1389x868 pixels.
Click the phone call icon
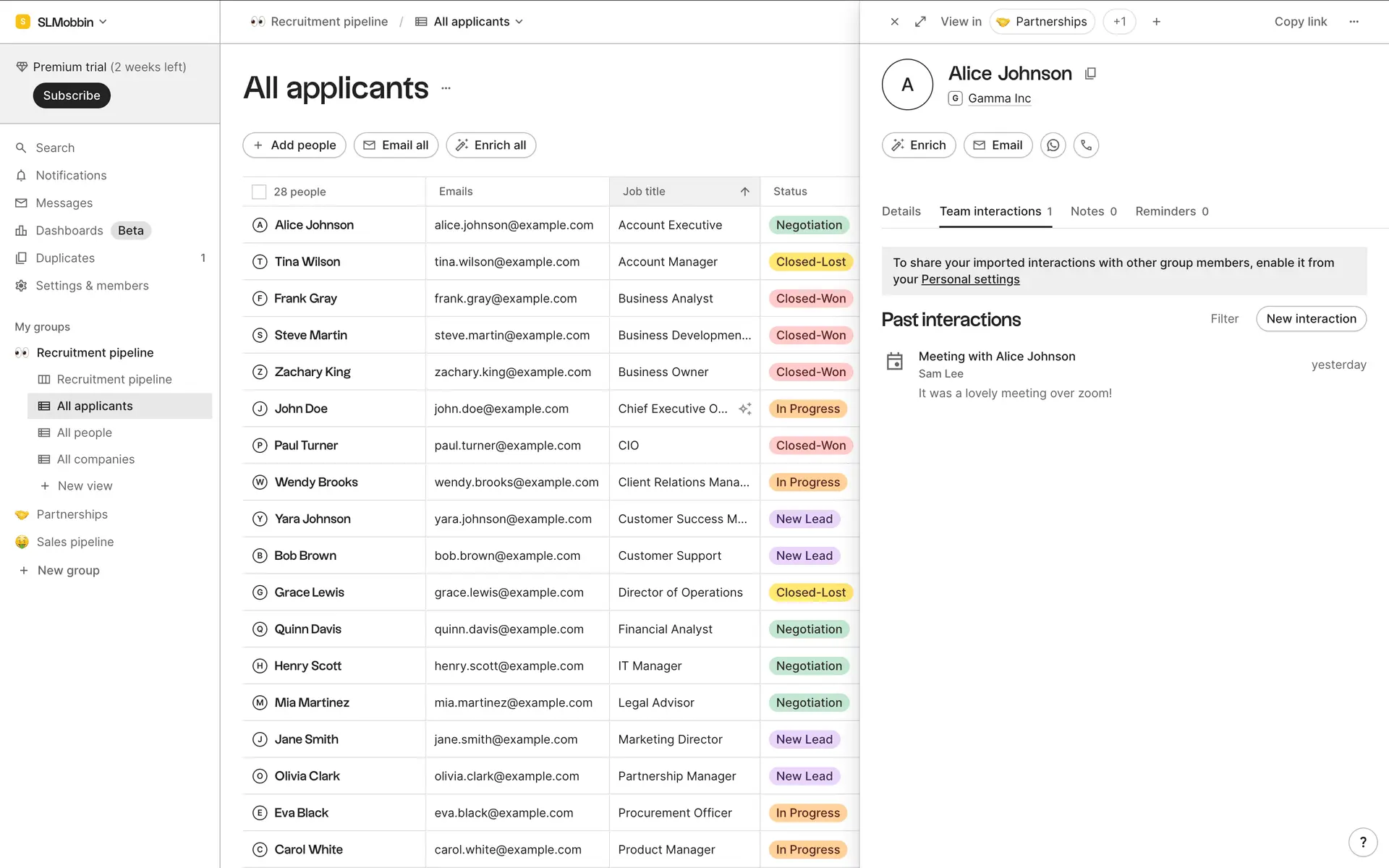[x=1086, y=145]
